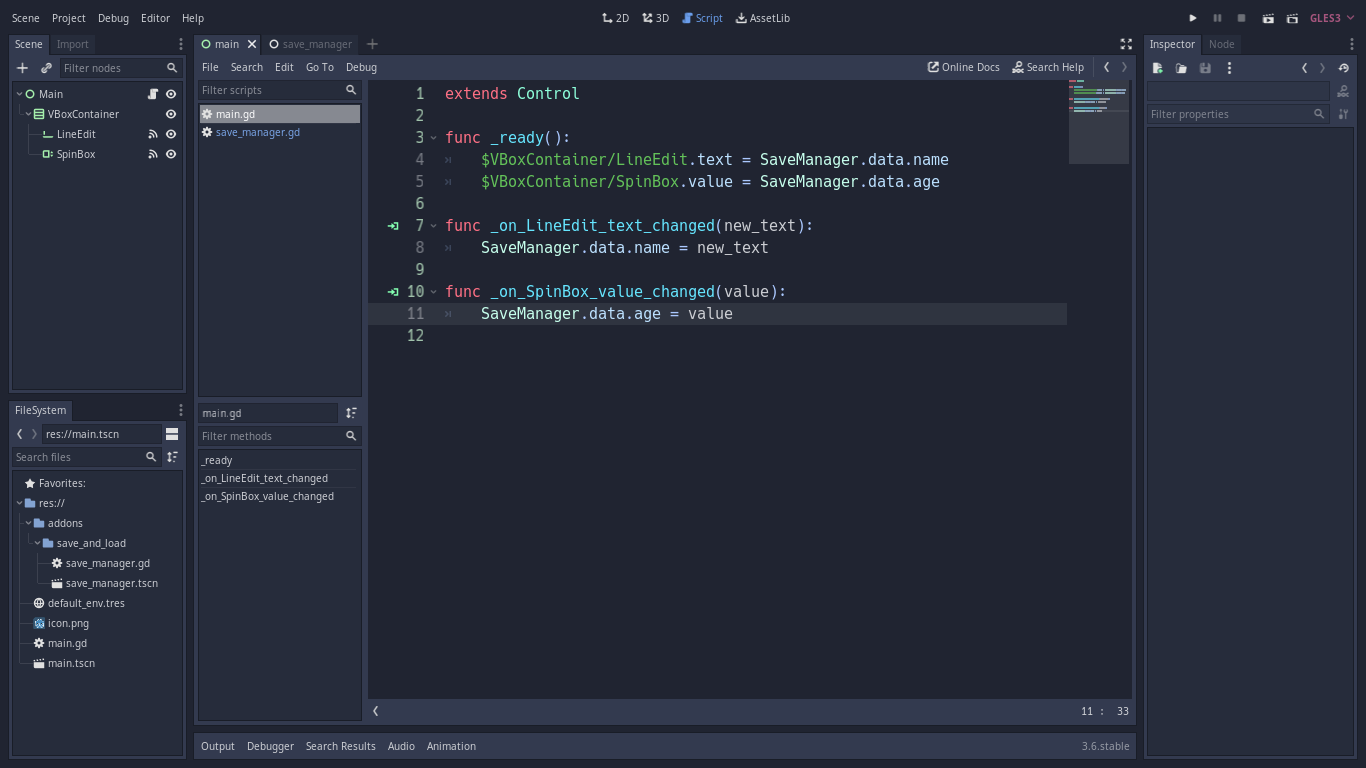Click the sort methods icon in script panel
1366x768 pixels.
coord(351,413)
